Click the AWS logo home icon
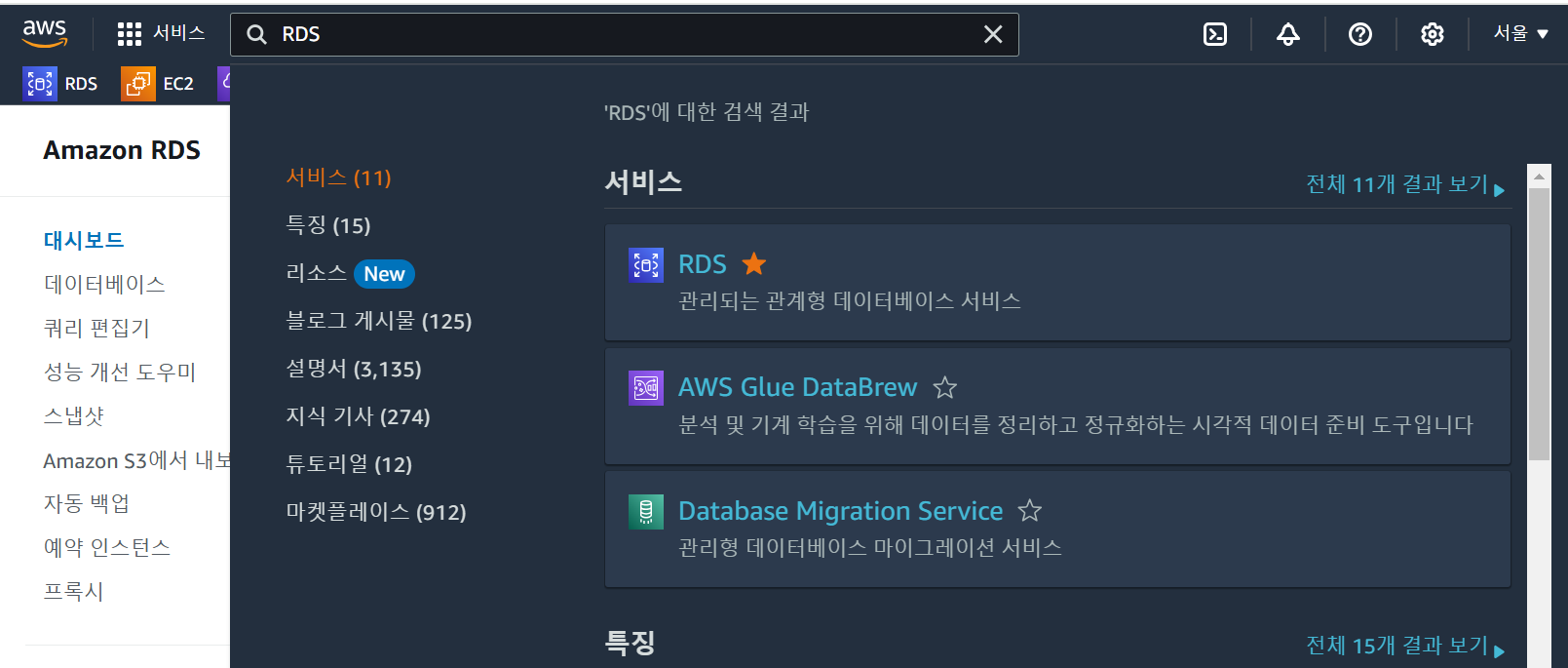The height and width of the screenshot is (668, 1568). 45,33
